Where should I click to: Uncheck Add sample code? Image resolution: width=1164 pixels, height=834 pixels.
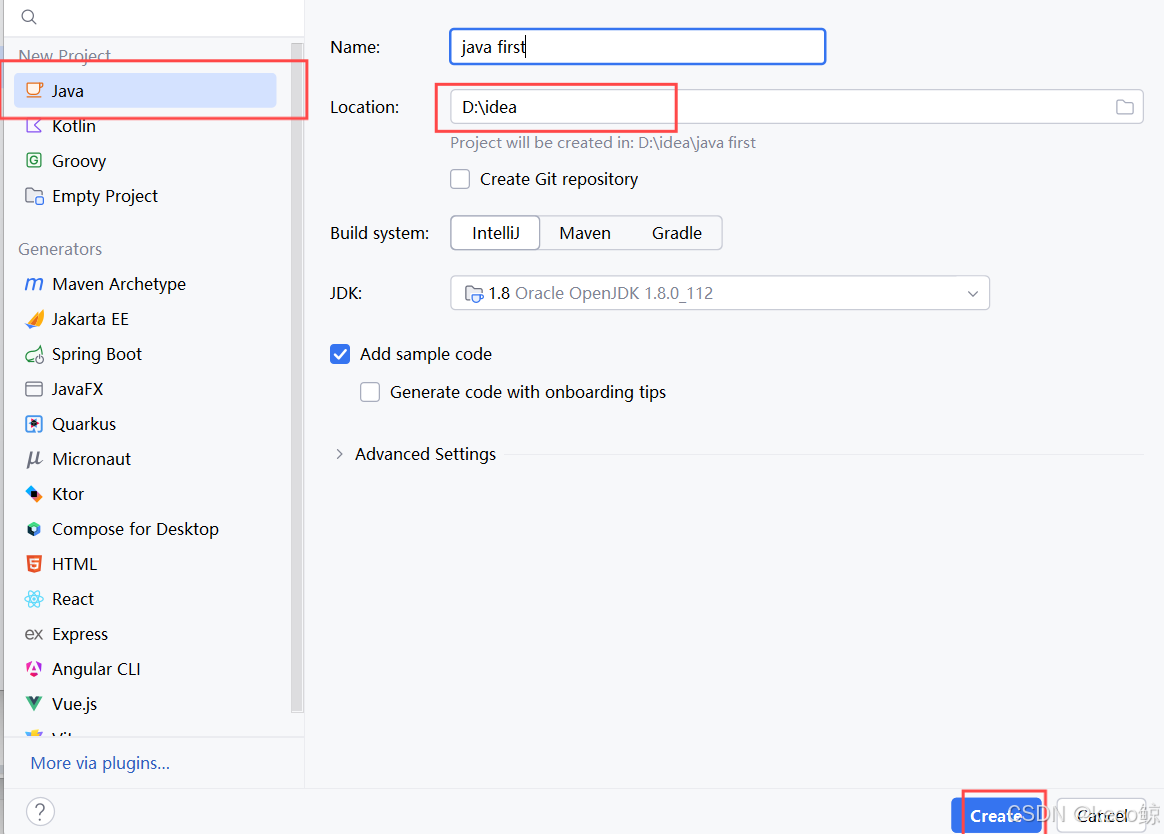pyautogui.click(x=340, y=354)
